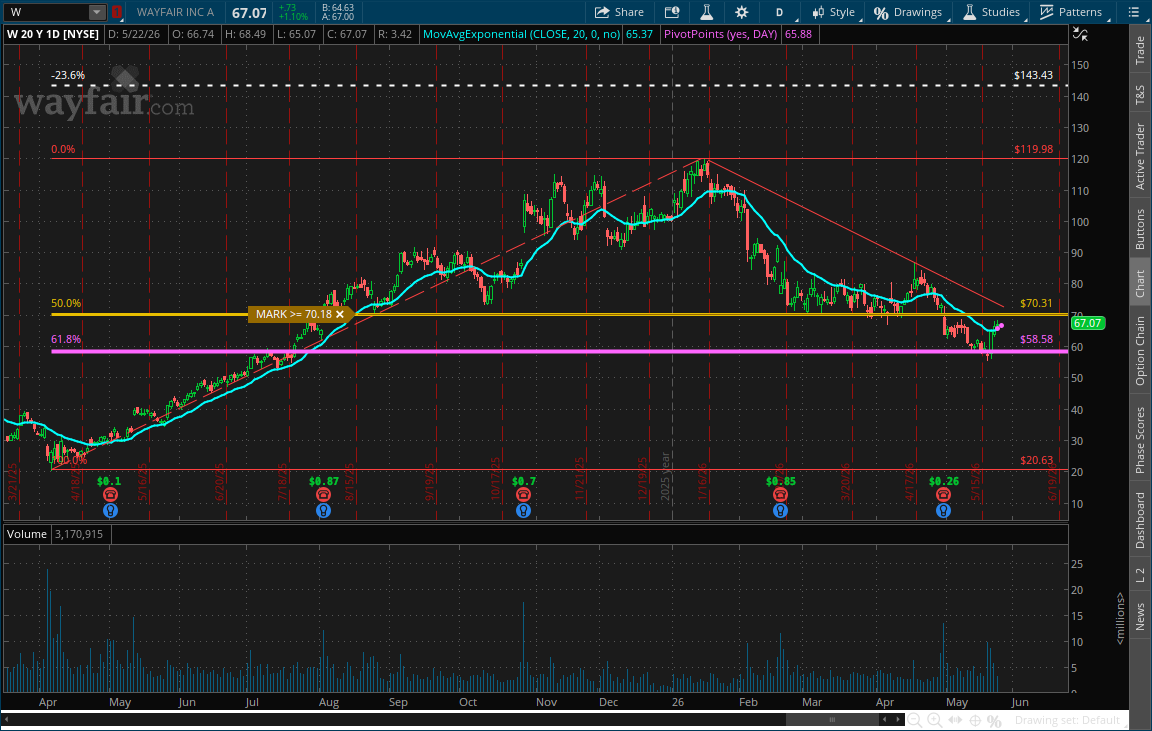Viewport: 1152px width, 731px height.
Task: Open the D timeframe dropdown
Action: 781,12
